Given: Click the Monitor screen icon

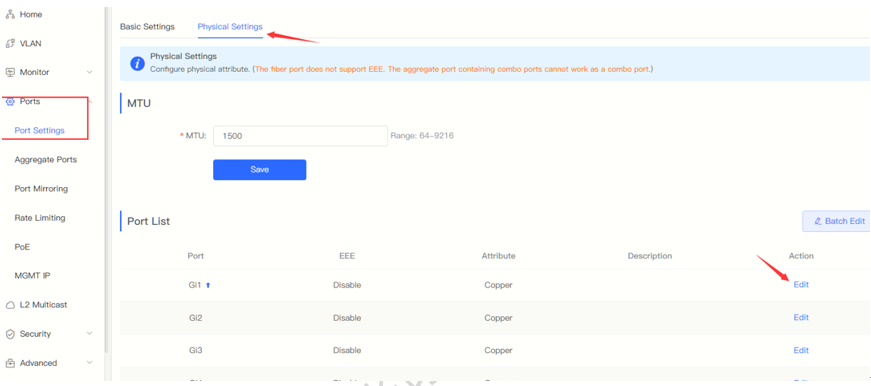Looking at the screenshot, I should [9, 72].
